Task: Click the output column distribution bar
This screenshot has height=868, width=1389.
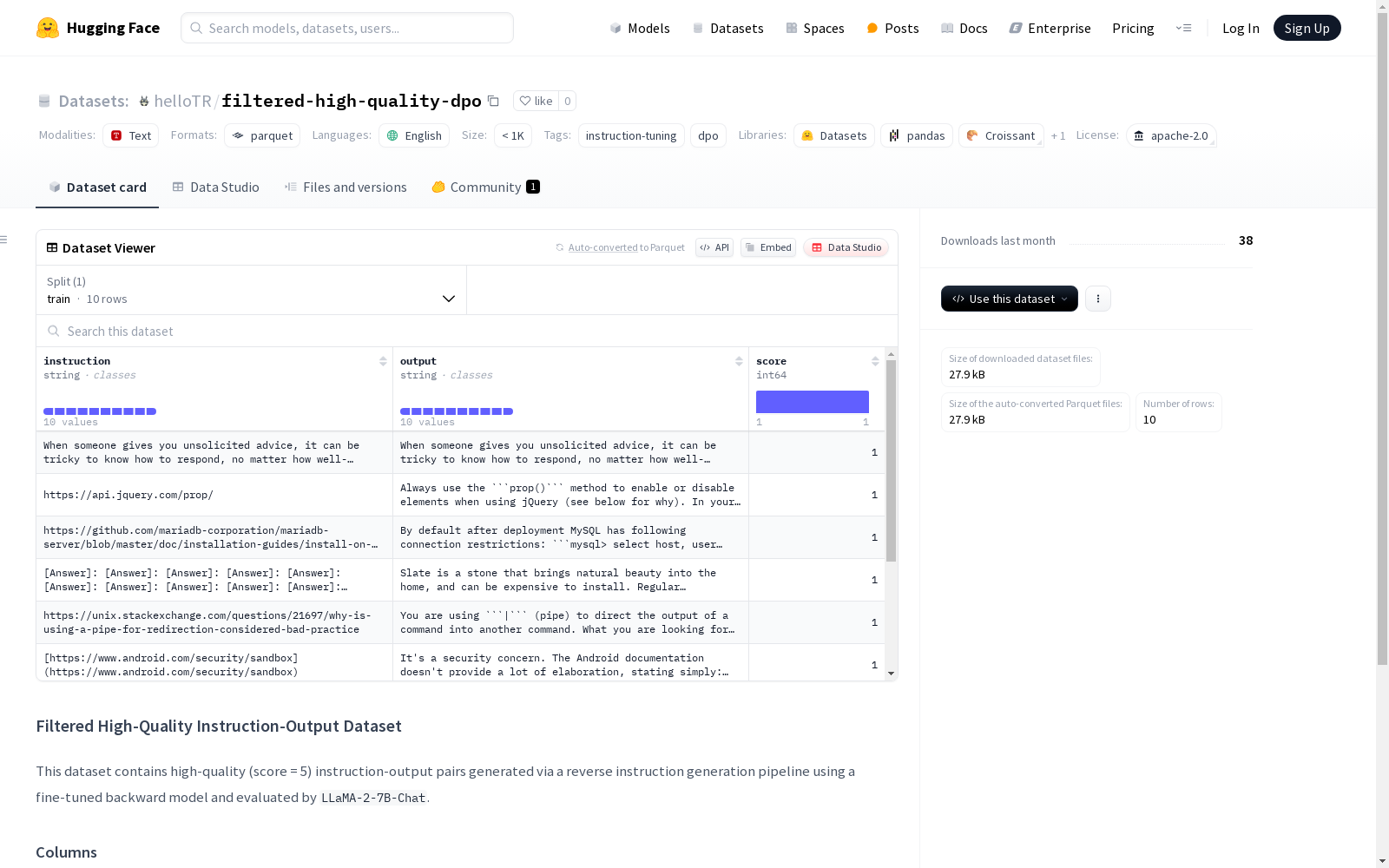Action: pos(457,411)
